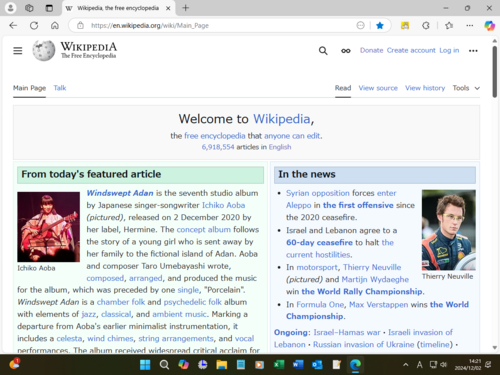Click the page vertical scrollbar thumb
This screenshot has height=375, width=500.
[x=495, y=72]
